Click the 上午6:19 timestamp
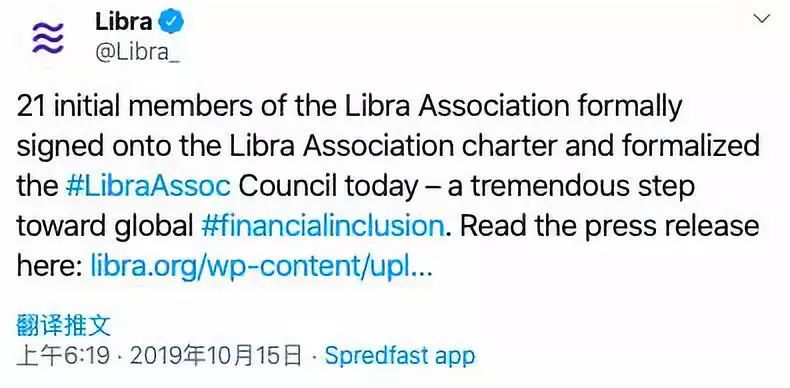Image resolution: width=790 pixels, height=388 pixels. pos(63,356)
